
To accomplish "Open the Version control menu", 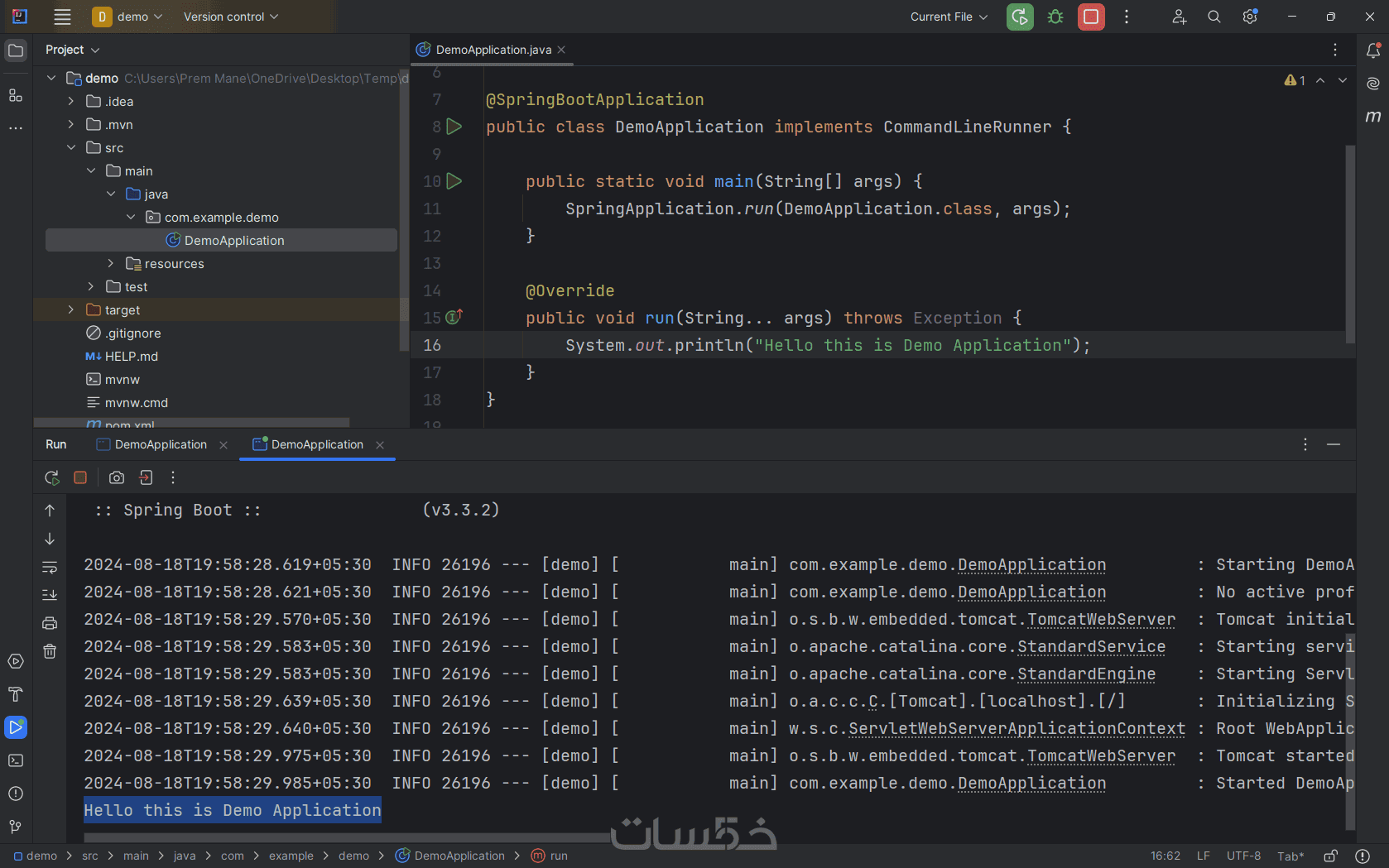I will click(230, 17).
